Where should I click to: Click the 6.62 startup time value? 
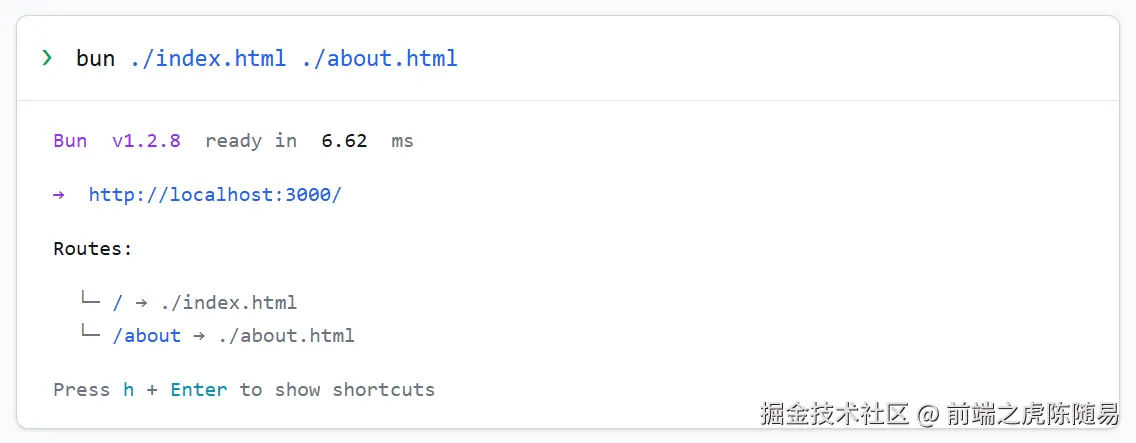344,141
